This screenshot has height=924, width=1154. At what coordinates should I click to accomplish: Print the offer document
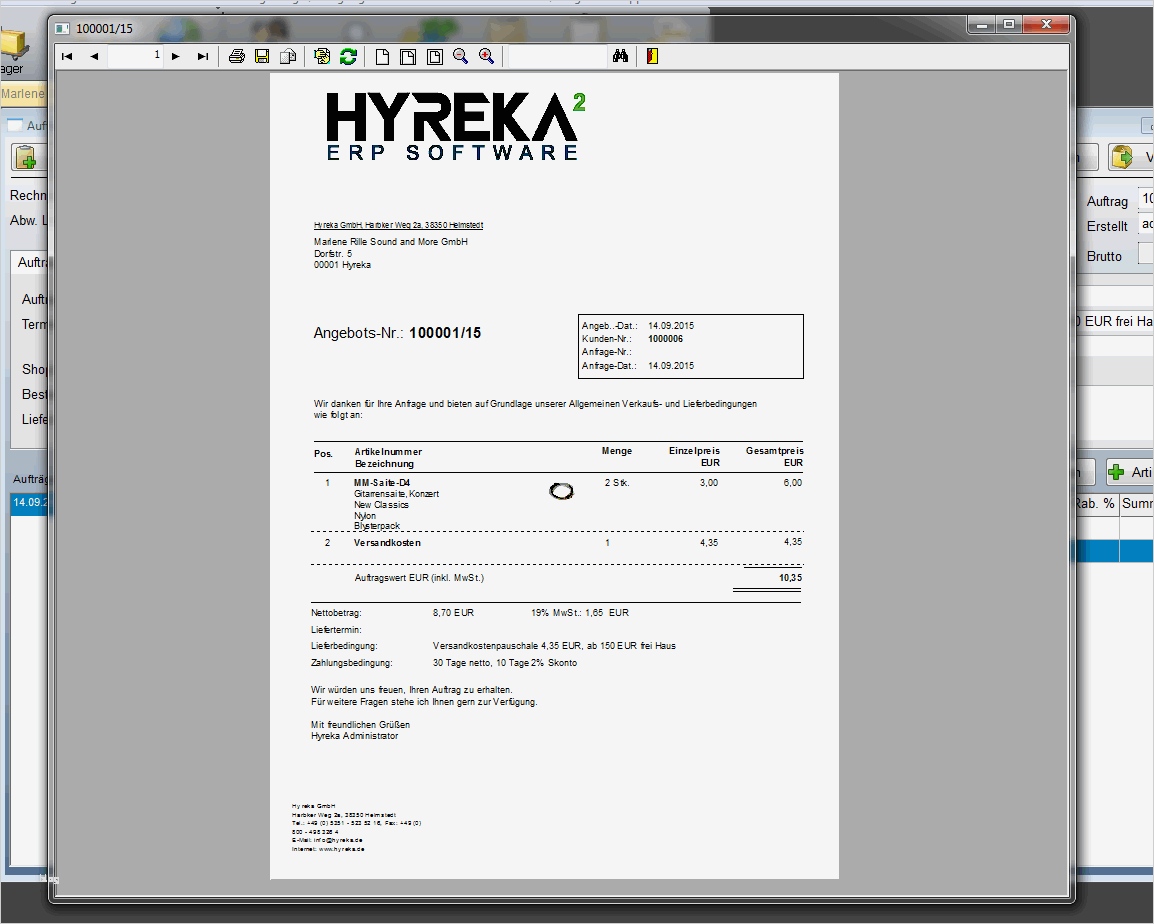(x=236, y=57)
